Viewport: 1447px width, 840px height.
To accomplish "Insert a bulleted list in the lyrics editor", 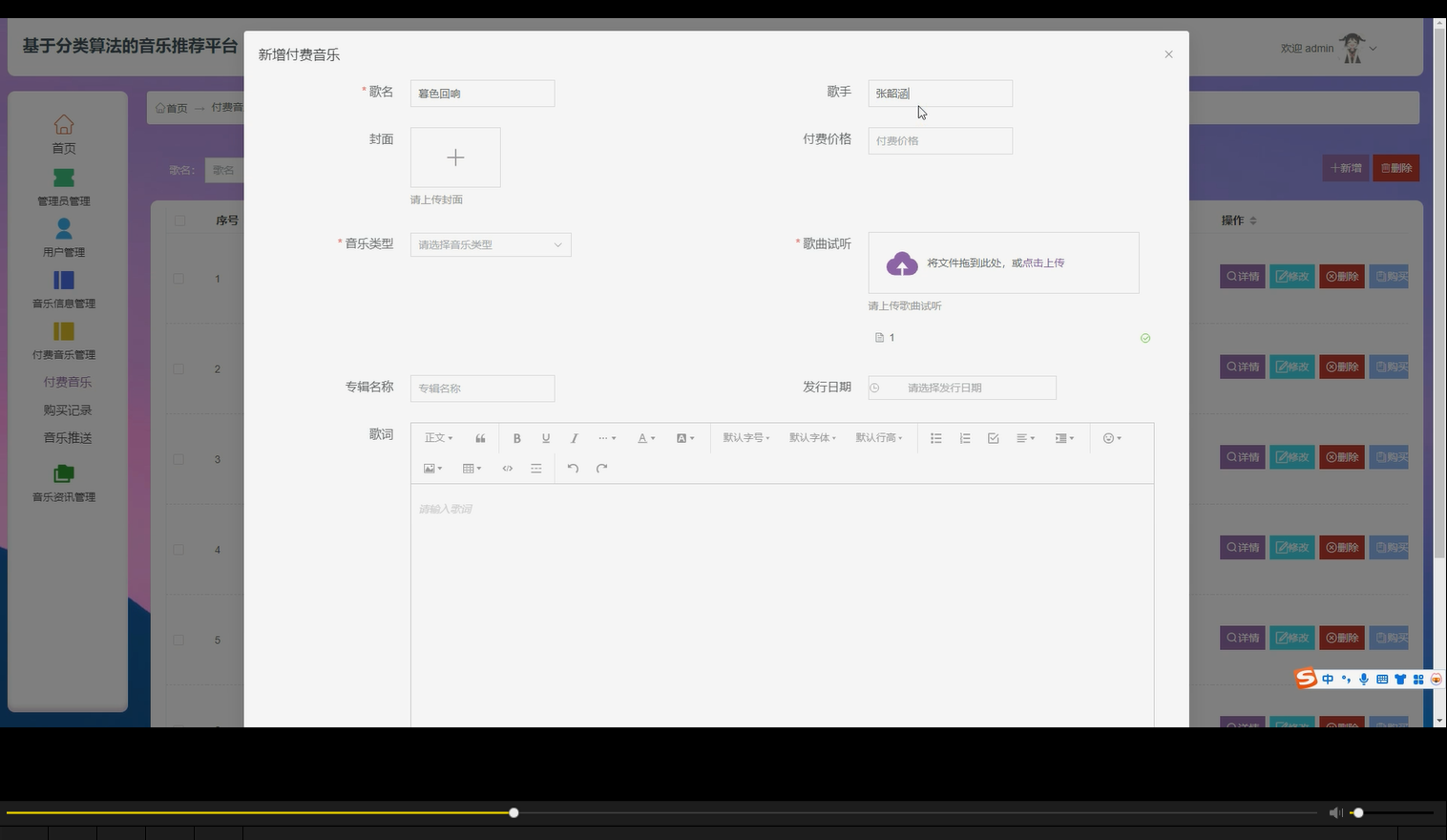I will [935, 438].
